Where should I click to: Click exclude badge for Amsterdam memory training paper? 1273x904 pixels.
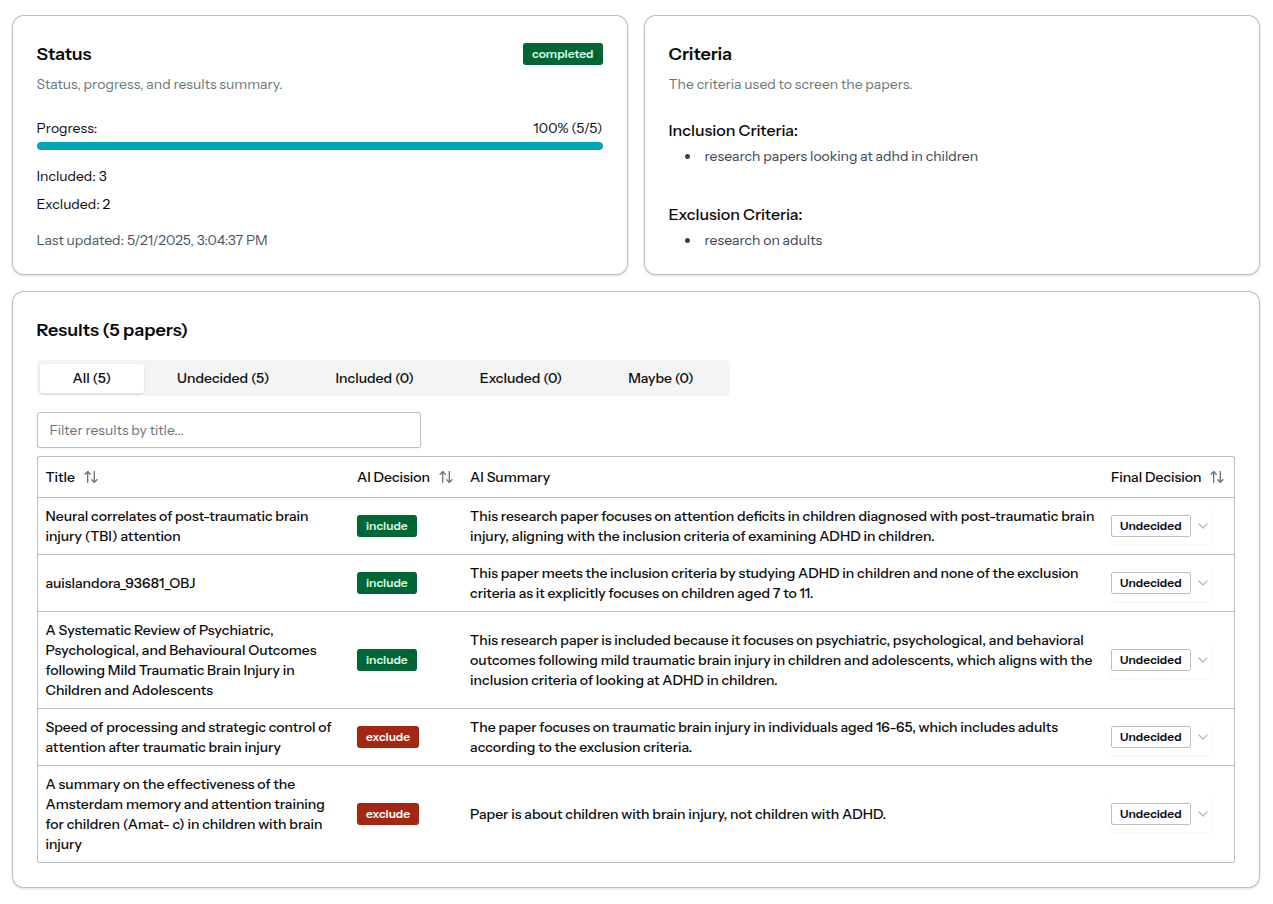click(x=387, y=814)
